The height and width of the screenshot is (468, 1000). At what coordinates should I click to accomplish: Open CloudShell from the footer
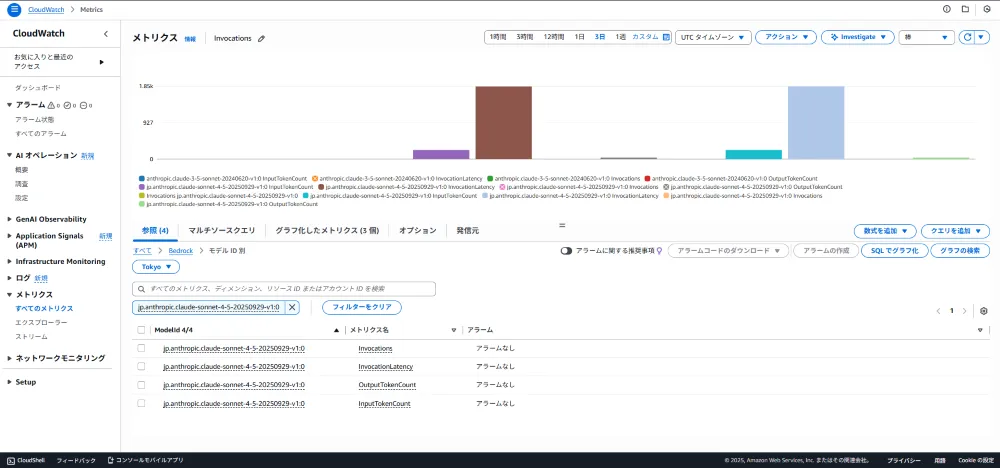[x=26, y=460]
